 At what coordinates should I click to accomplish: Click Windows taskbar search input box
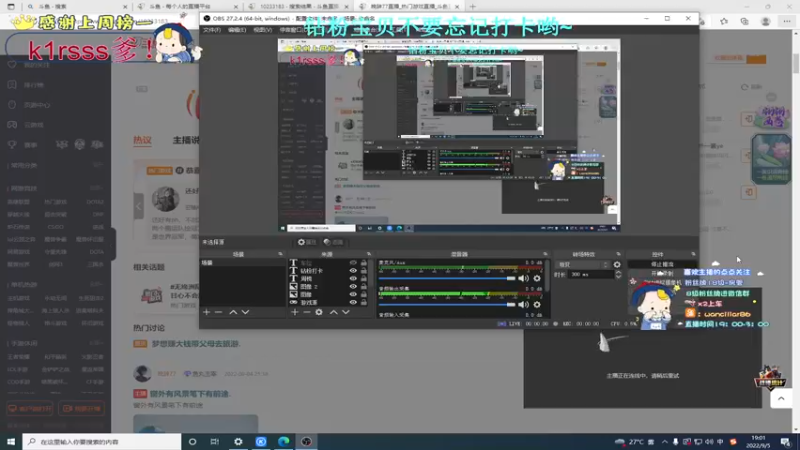pos(102,442)
